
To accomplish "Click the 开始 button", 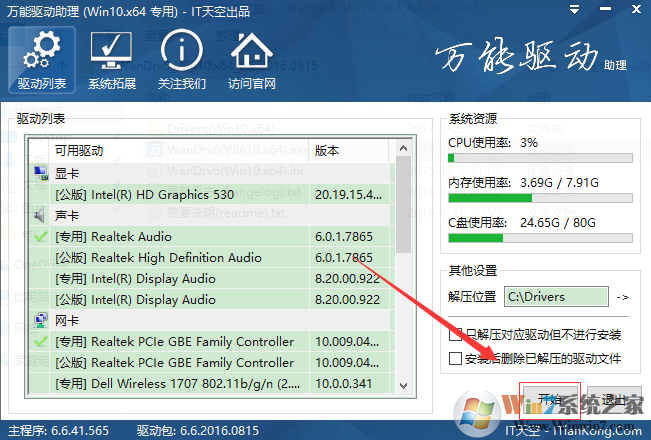I will coord(551,400).
